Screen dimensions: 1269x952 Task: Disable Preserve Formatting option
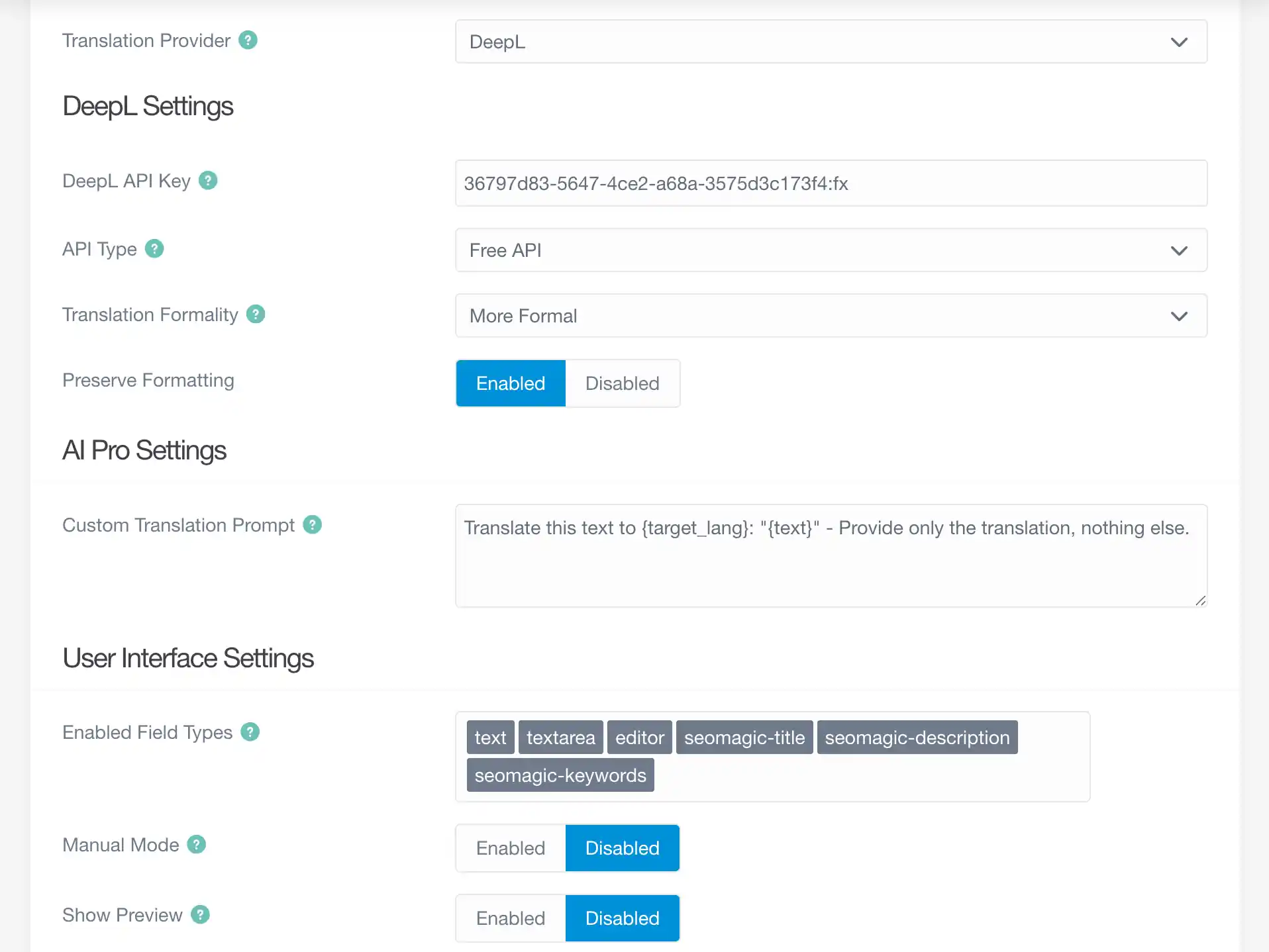[x=622, y=383]
